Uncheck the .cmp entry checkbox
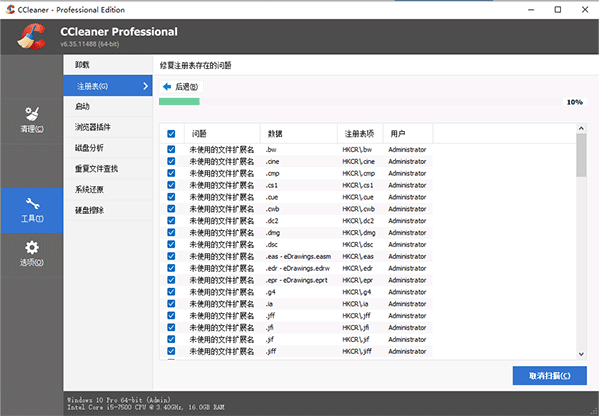The image size is (599, 416). pos(171,173)
